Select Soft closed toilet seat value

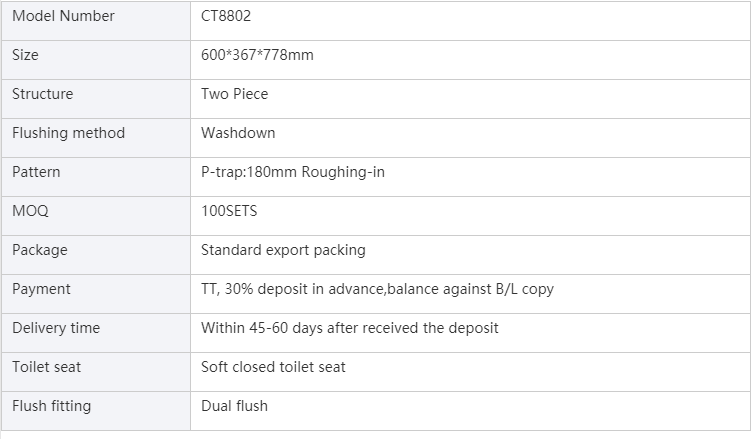click(x=273, y=367)
